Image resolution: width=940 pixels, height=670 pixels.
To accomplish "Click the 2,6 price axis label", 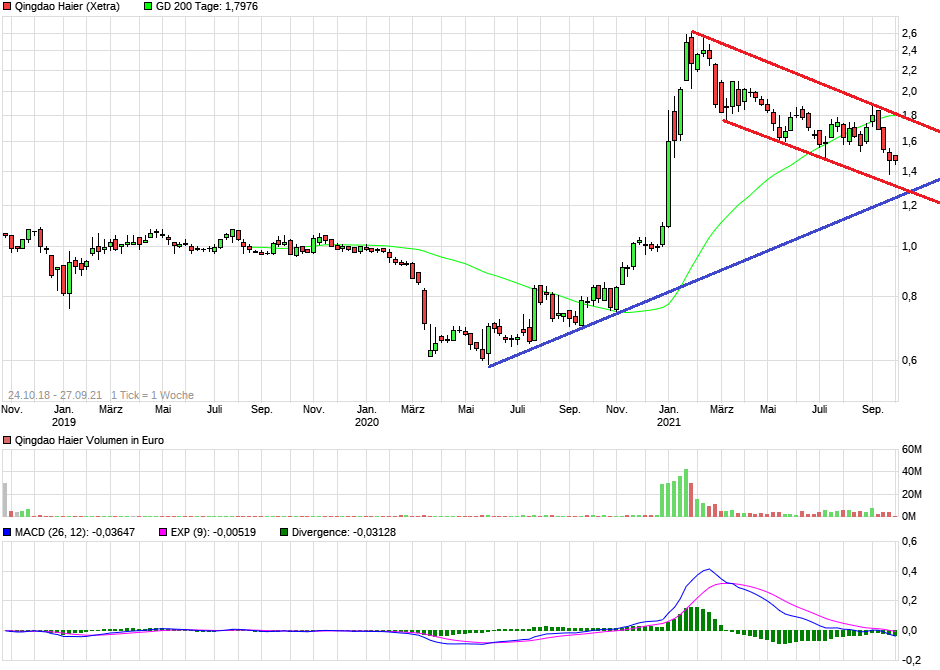I will tap(908, 34).
